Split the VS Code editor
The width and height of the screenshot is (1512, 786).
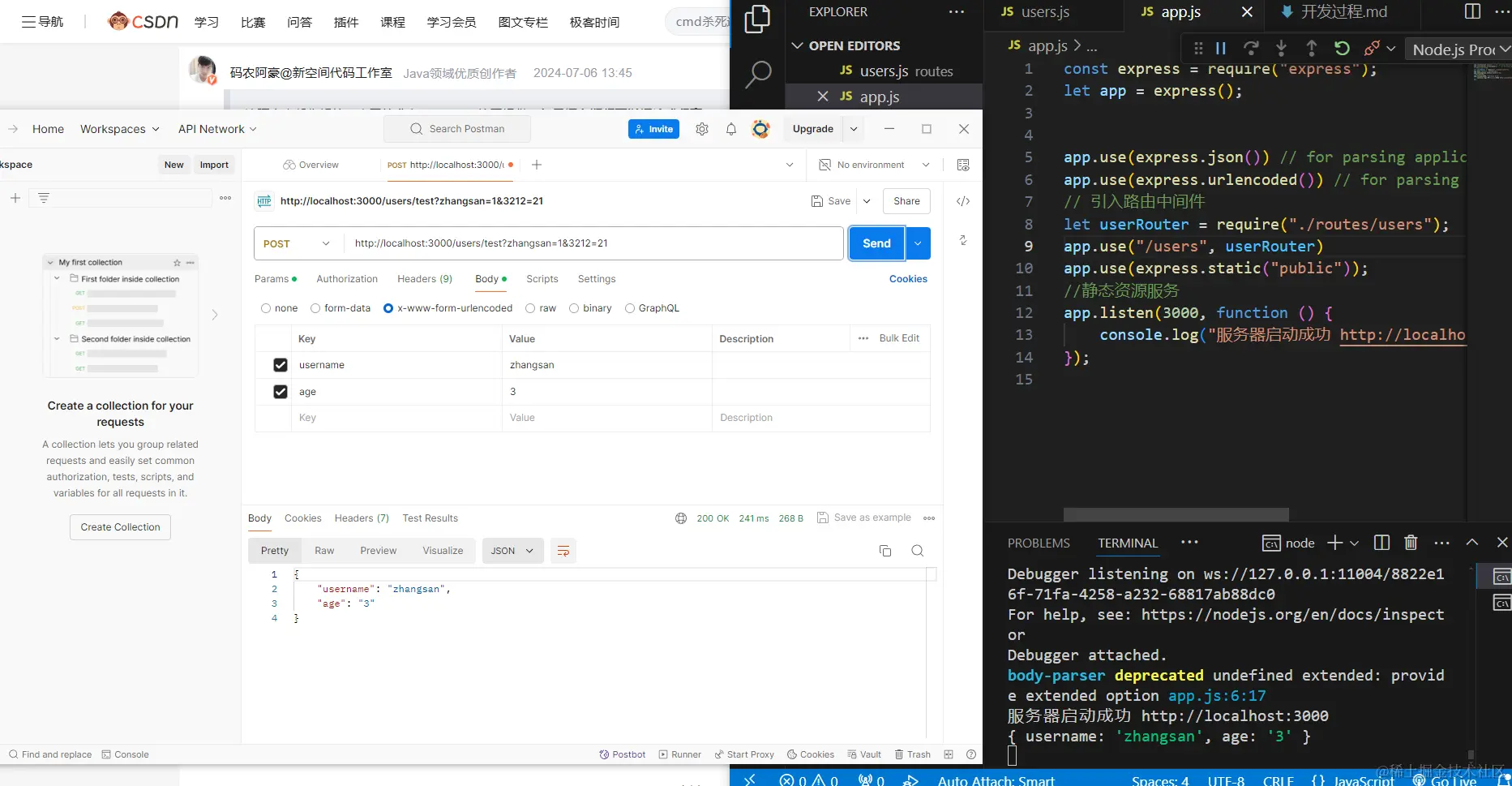(x=1473, y=11)
